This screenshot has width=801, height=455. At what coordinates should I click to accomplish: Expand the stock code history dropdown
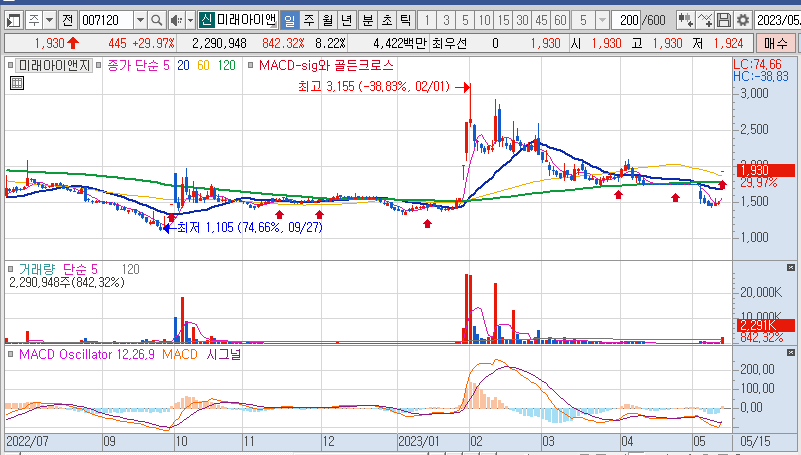pyautogui.click(x=140, y=20)
